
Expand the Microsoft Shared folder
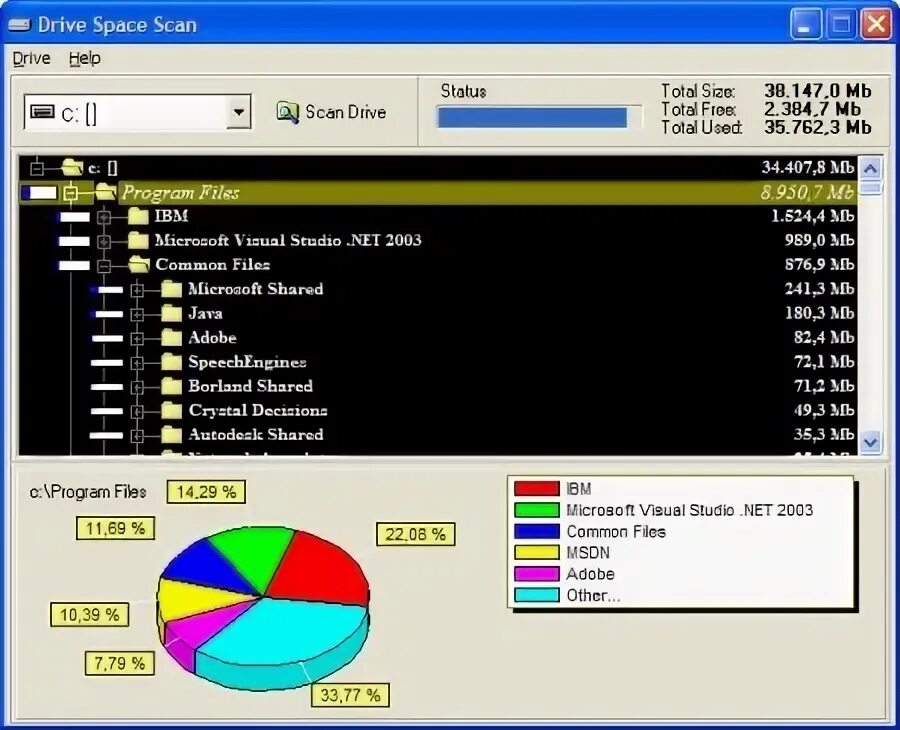click(137, 290)
